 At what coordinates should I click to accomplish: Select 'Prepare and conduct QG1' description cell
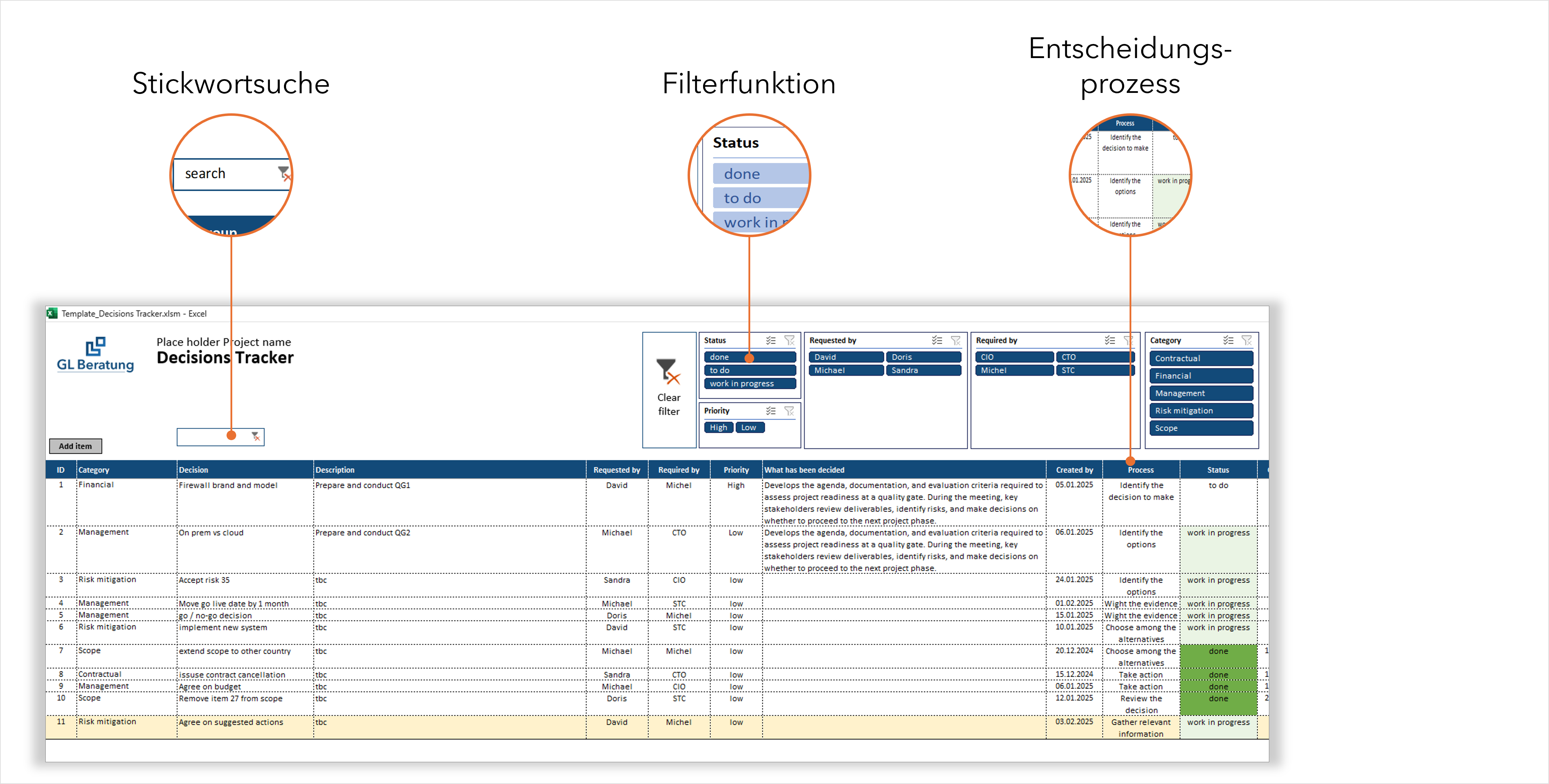tap(450, 502)
